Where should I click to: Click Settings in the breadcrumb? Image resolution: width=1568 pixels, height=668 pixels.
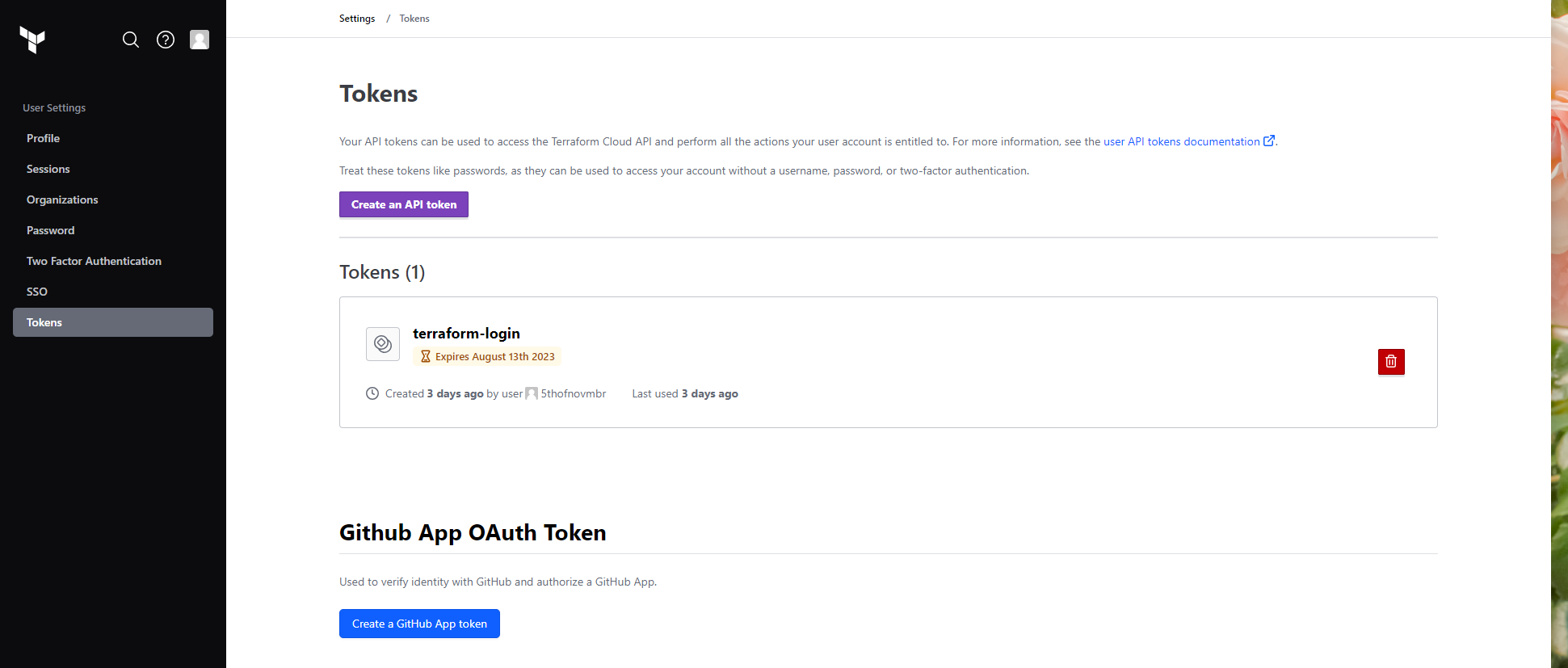tap(356, 18)
